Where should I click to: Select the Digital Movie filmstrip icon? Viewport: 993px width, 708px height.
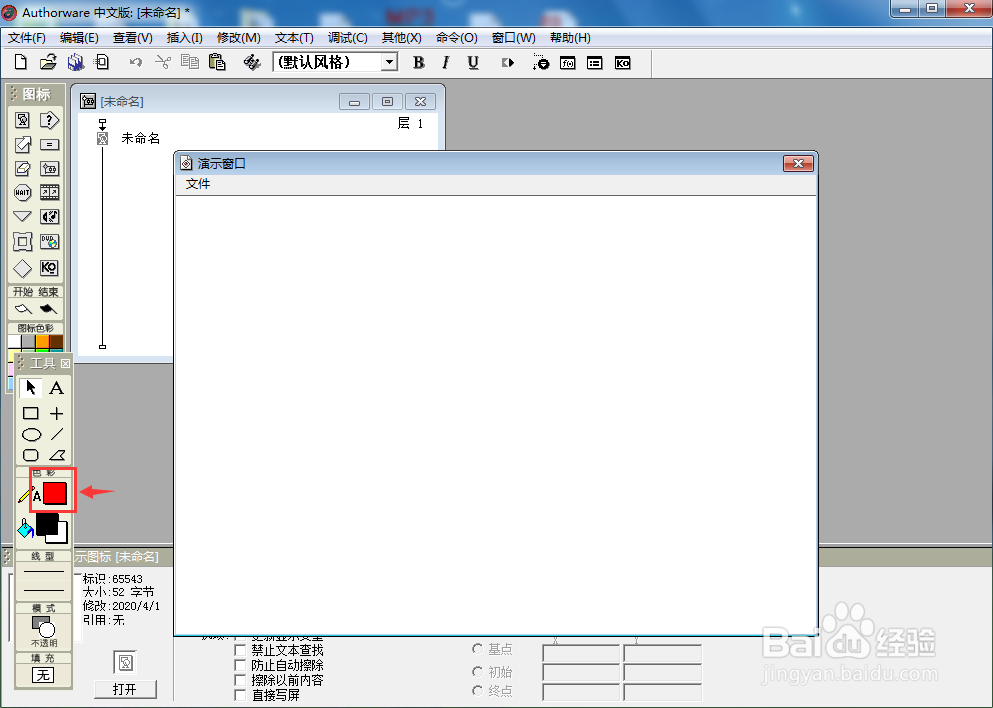49,193
